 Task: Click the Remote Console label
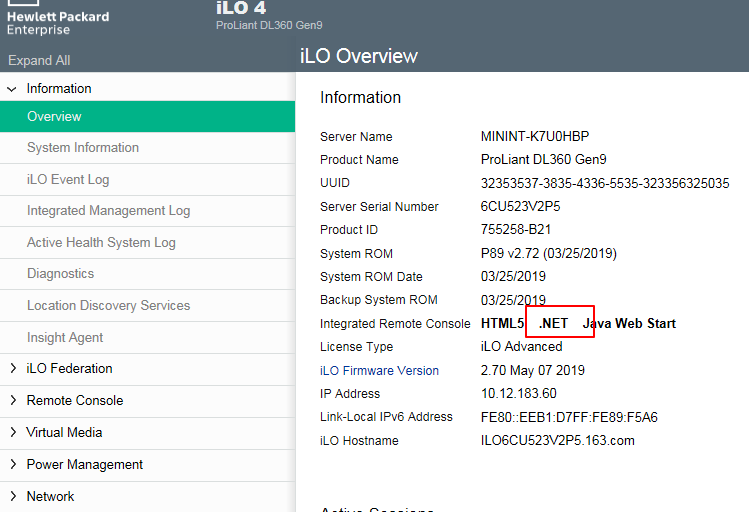[75, 400]
